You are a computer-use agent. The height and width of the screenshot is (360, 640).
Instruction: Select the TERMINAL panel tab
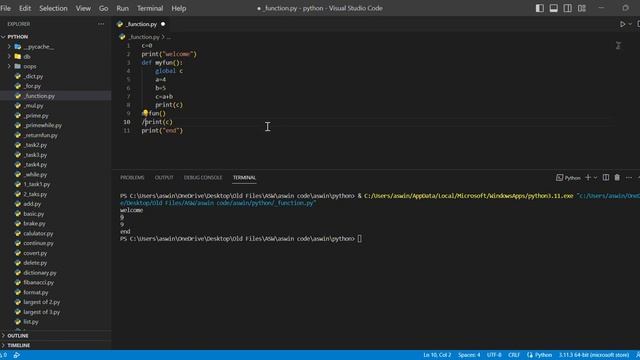click(x=244, y=178)
